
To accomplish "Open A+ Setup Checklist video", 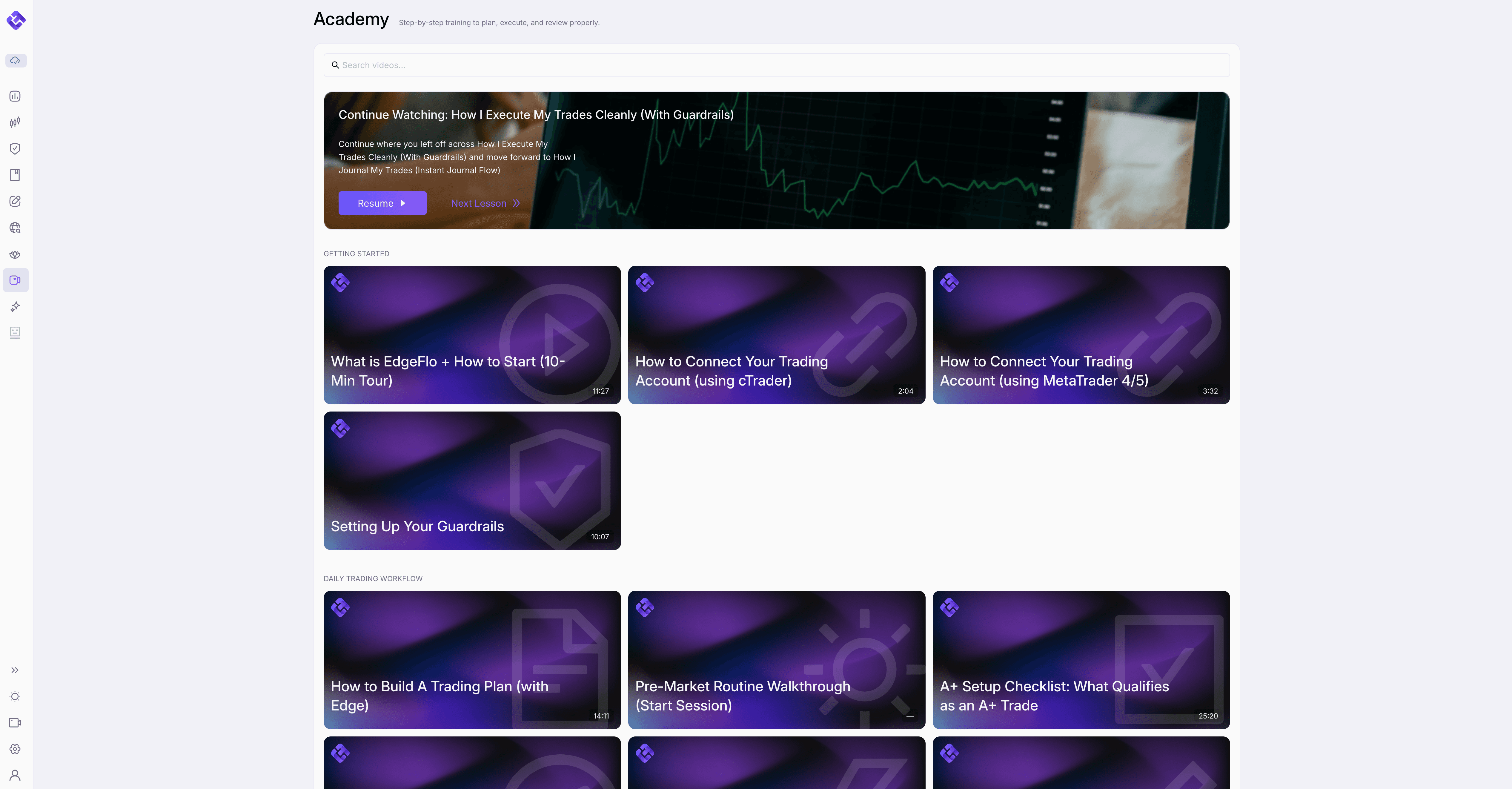I will 1081,660.
